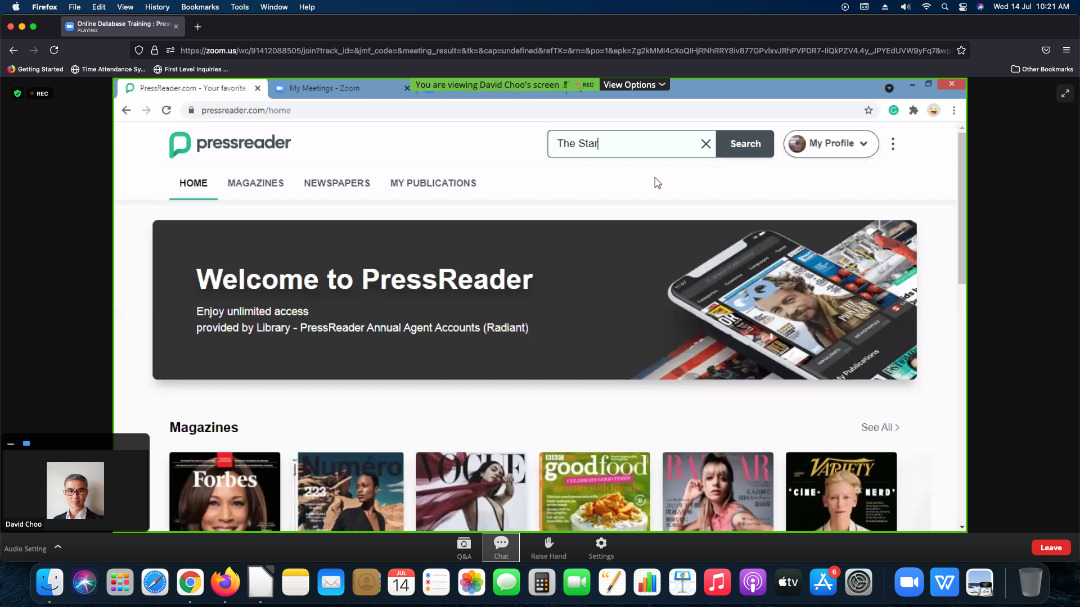Open Spotlight search in the menu bar
The height and width of the screenshot is (607, 1080).
pos(945,7)
